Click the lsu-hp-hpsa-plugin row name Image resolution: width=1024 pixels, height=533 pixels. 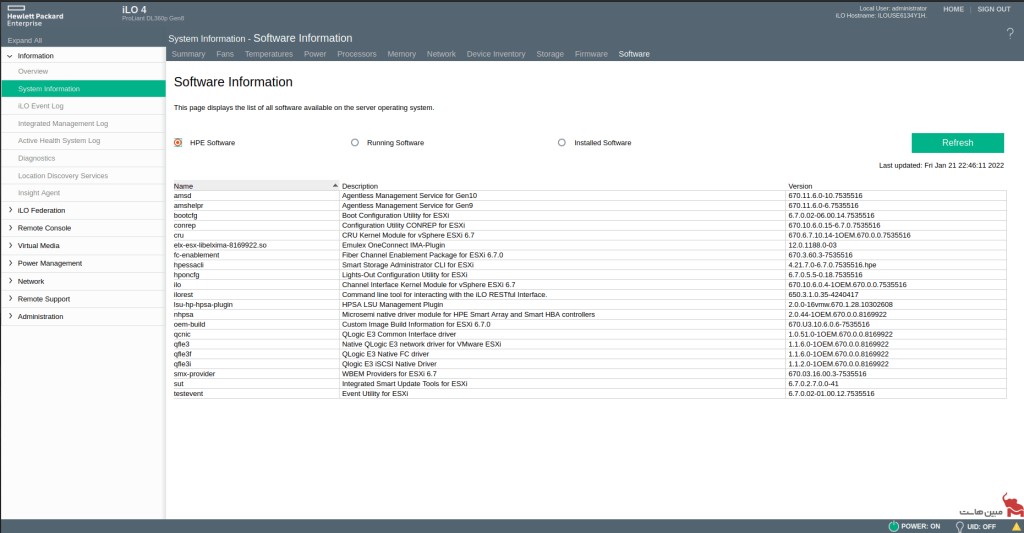203,304
